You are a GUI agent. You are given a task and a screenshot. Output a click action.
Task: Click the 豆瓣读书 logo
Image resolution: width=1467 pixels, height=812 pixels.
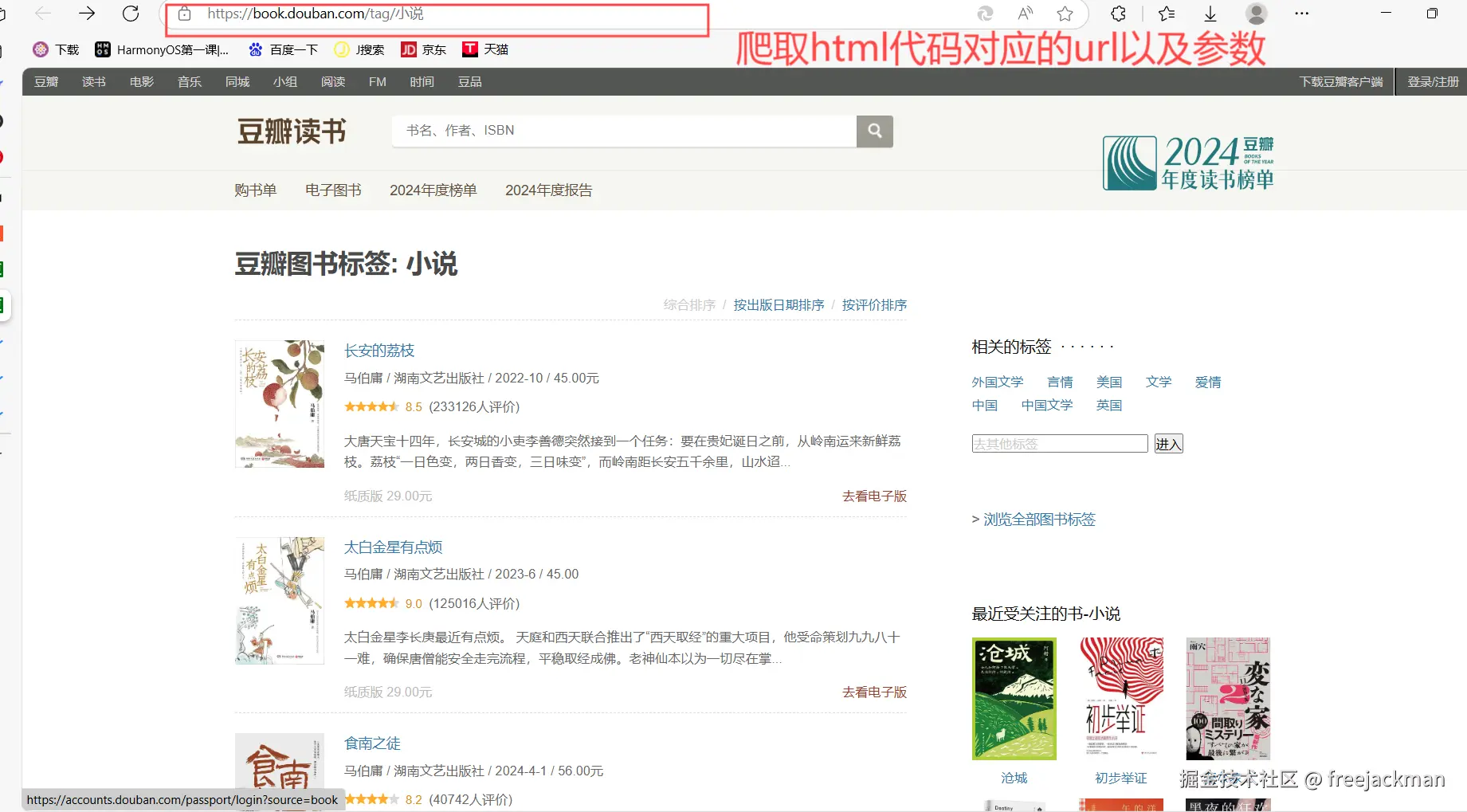tap(292, 131)
